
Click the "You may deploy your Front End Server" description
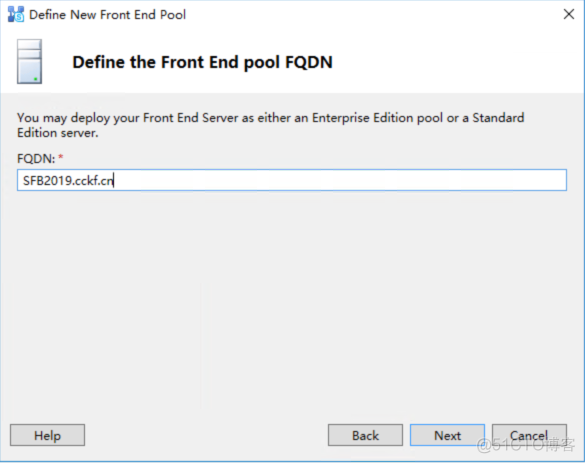click(x=270, y=125)
